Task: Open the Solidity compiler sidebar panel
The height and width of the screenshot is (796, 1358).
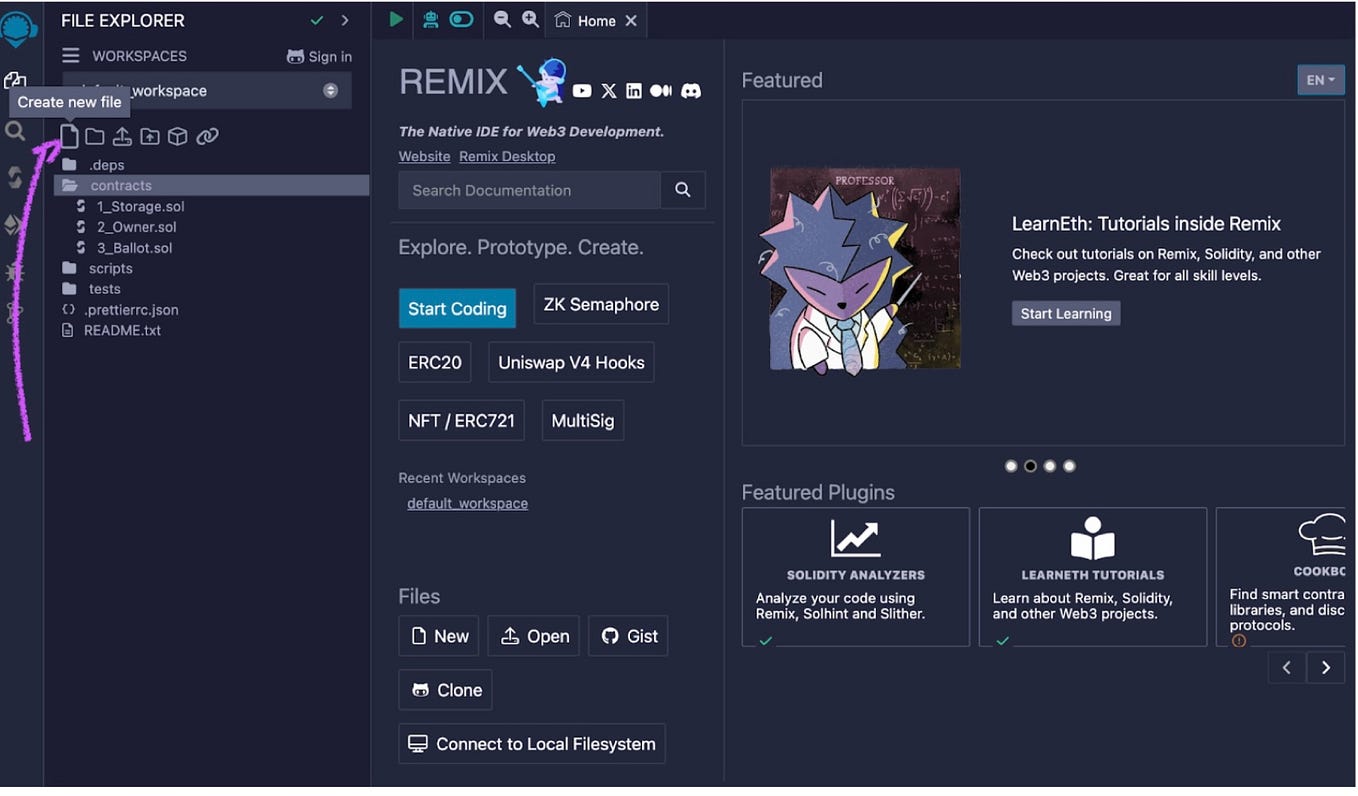Action: pos(14,177)
